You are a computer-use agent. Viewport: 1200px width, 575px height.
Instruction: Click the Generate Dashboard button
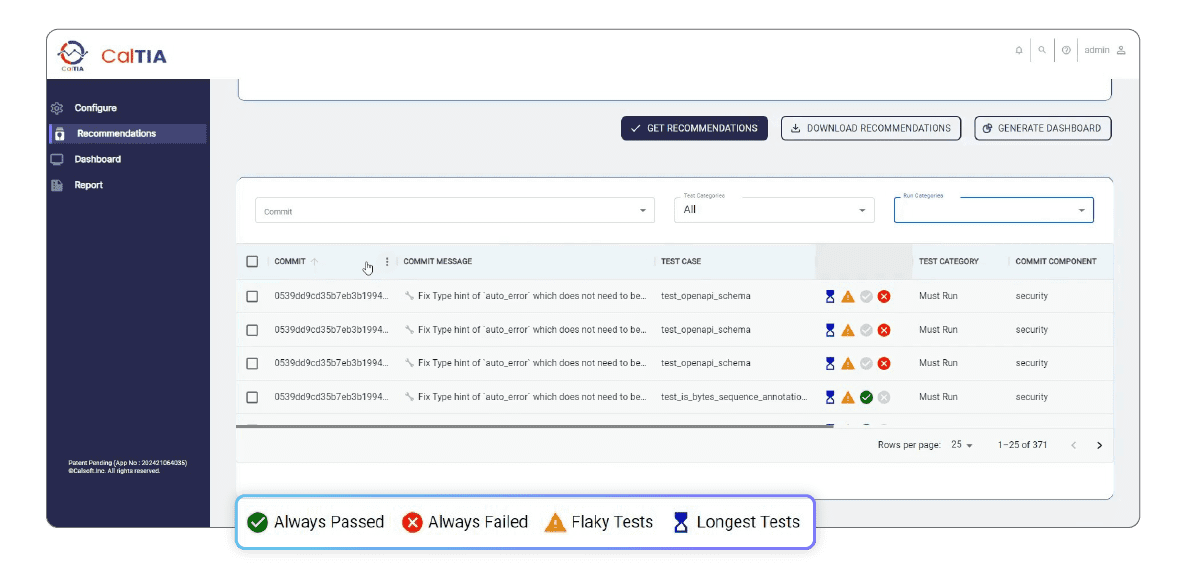pyautogui.click(x=1043, y=128)
